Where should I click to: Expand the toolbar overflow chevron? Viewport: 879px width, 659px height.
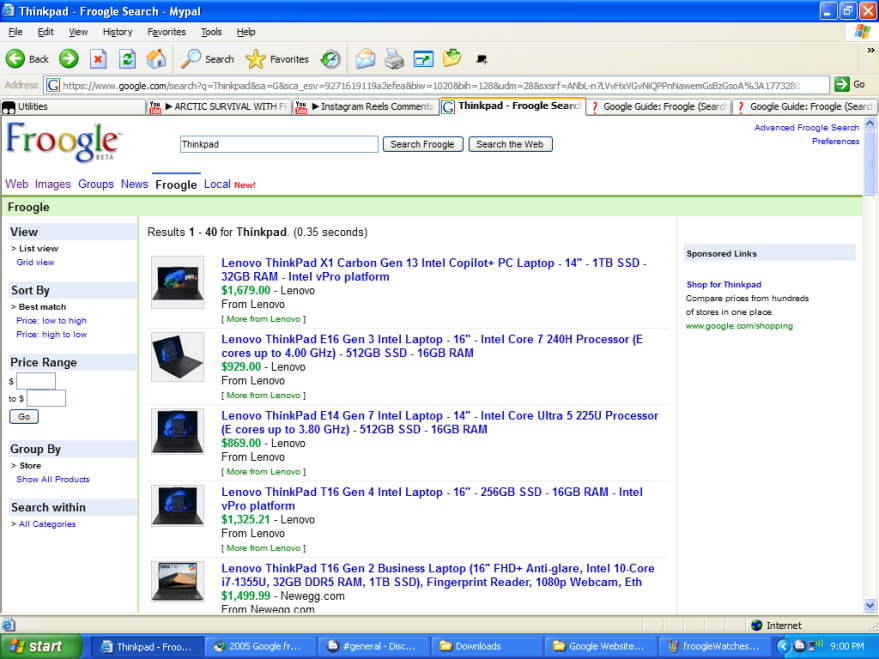(871, 50)
